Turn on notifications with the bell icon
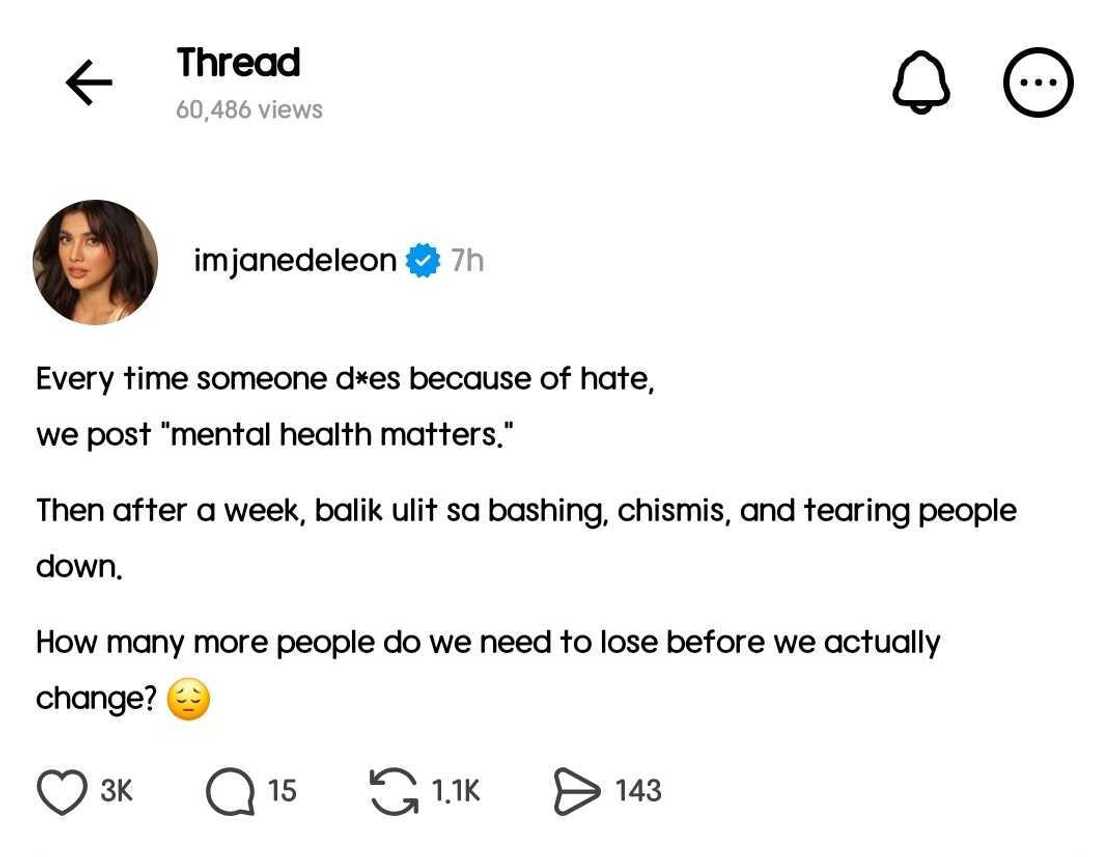 (x=920, y=83)
